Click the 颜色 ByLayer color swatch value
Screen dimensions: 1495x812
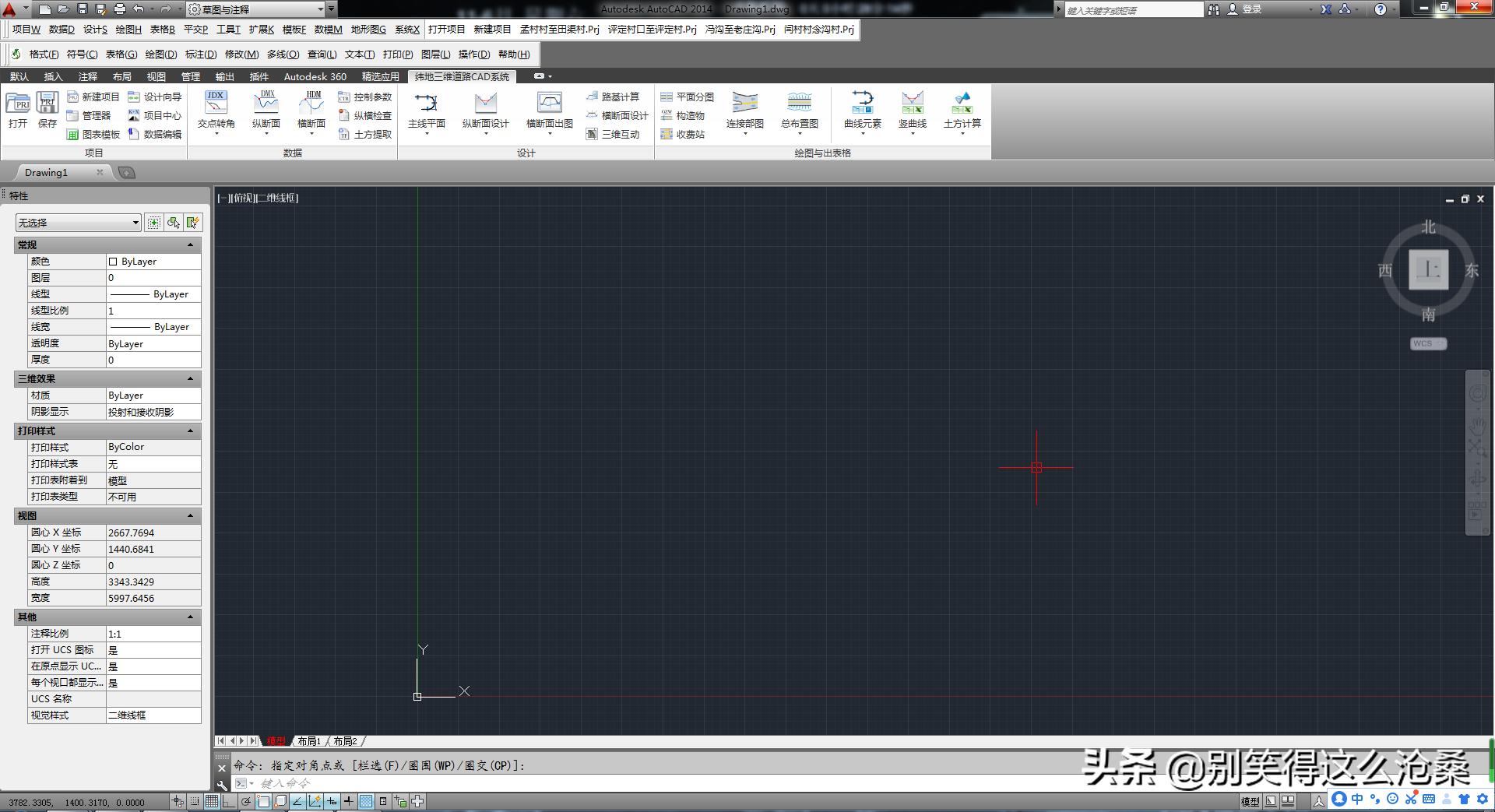[x=153, y=262]
